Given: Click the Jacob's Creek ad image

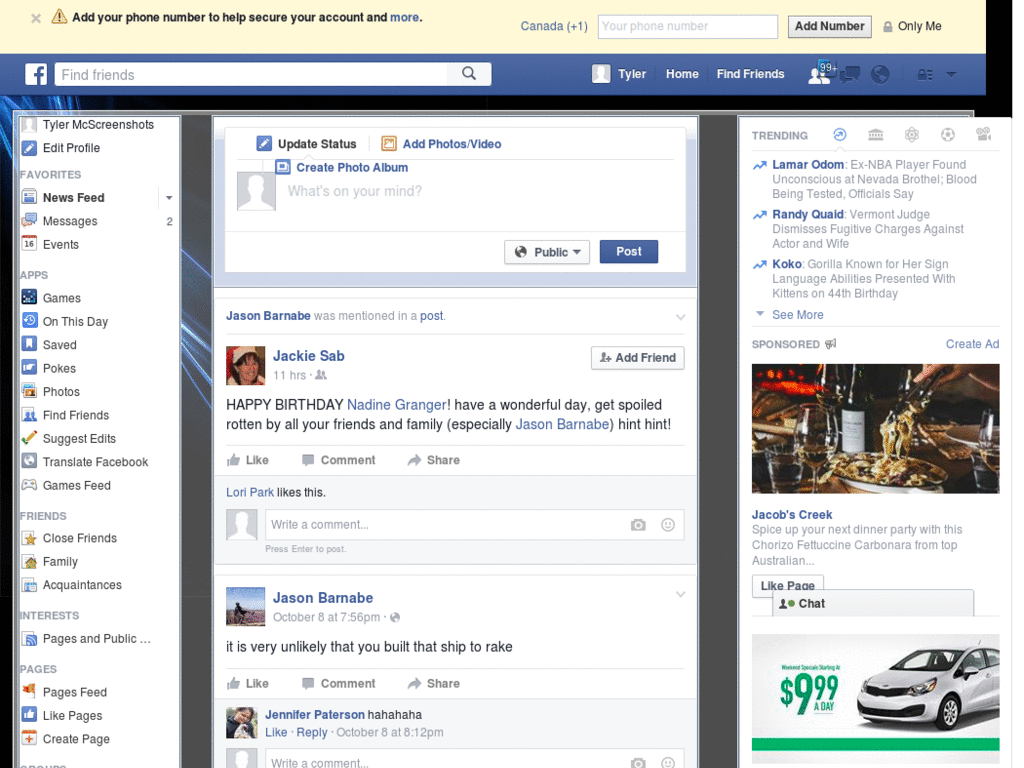Looking at the screenshot, I should (x=875, y=428).
